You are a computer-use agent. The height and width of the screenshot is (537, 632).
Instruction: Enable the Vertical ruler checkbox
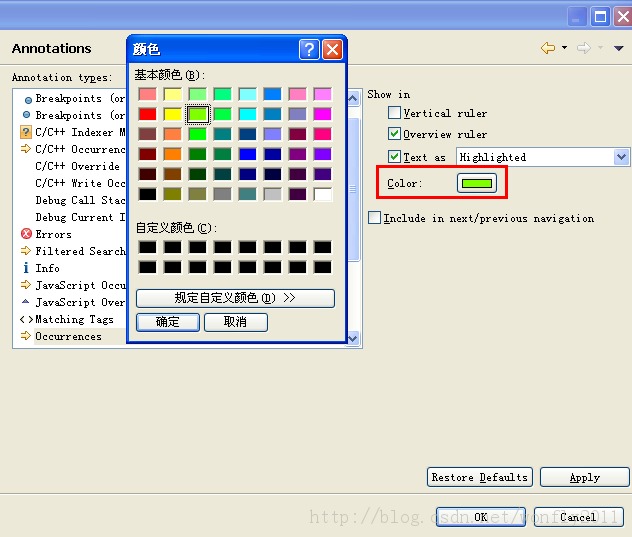click(395, 113)
